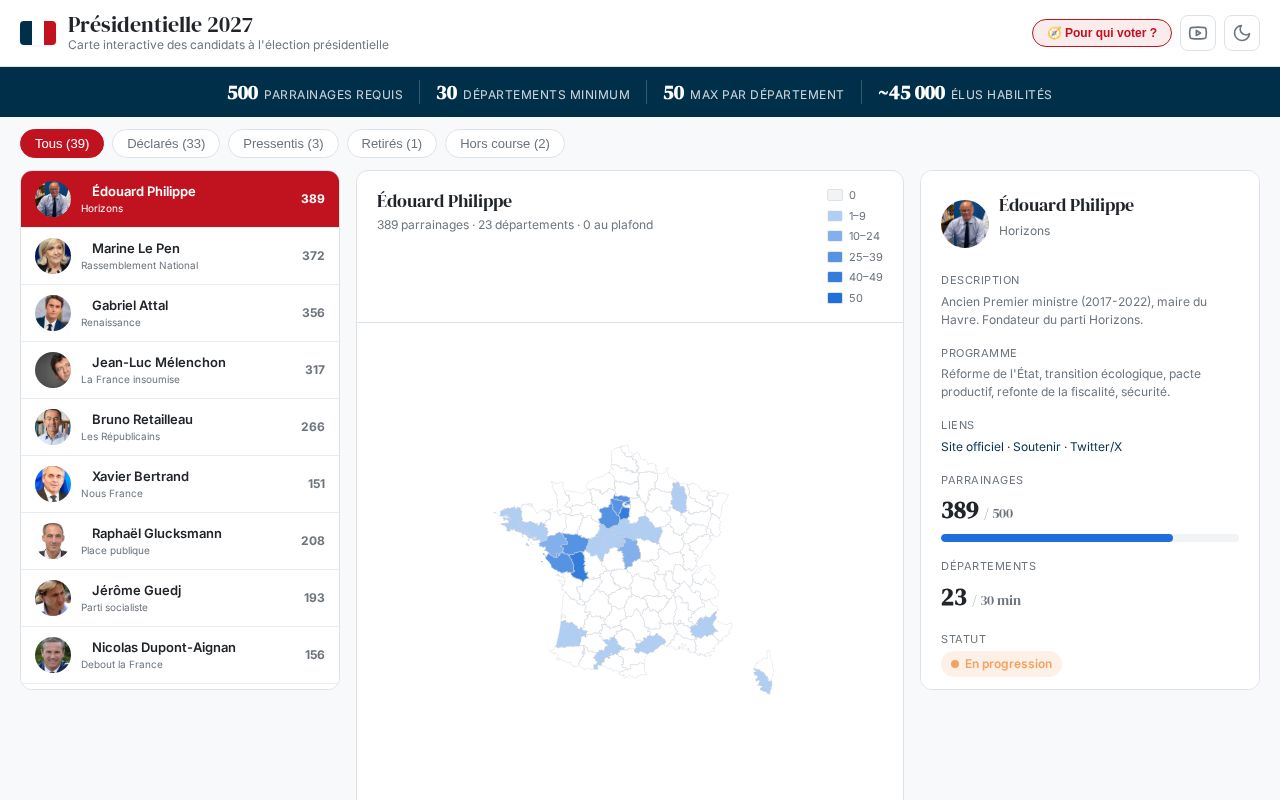Screen dimensions: 1280x800
Task: Click Jean-Luc Mélenchon's avatar photo
Action: (53, 370)
